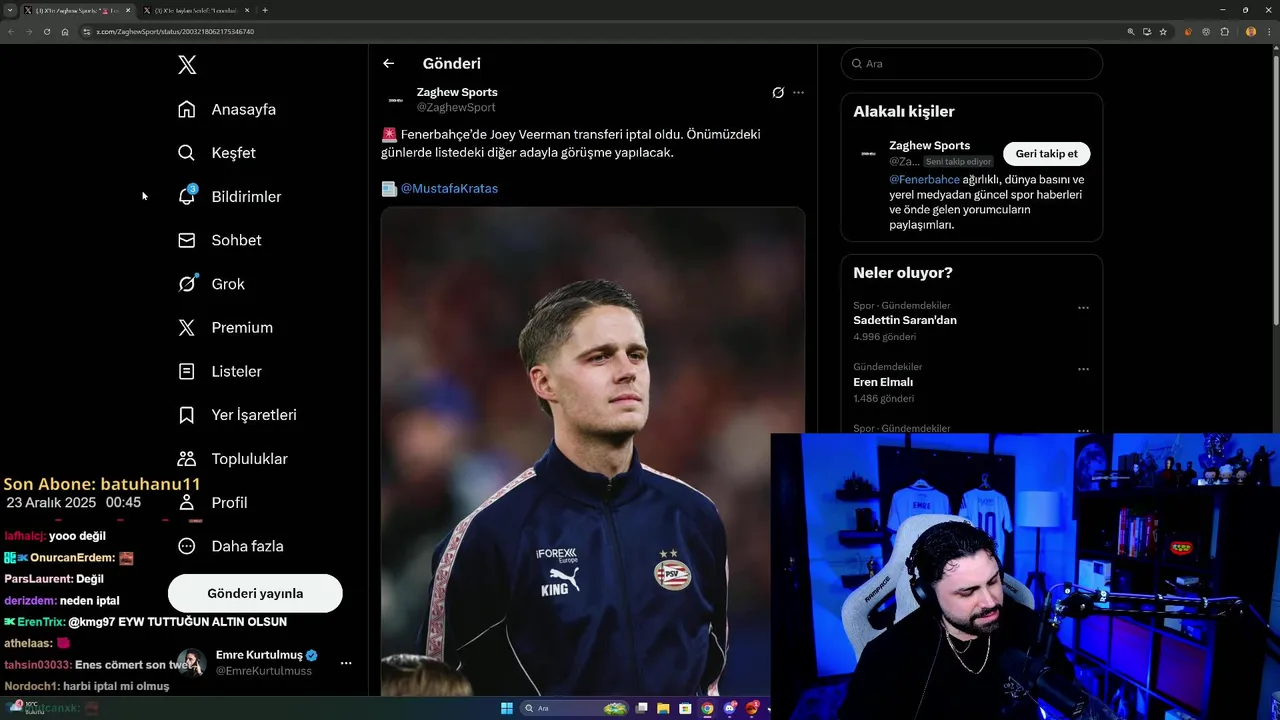Open Discord from the taskbar
Image resolution: width=1280 pixels, height=720 pixels.
[x=731, y=708]
